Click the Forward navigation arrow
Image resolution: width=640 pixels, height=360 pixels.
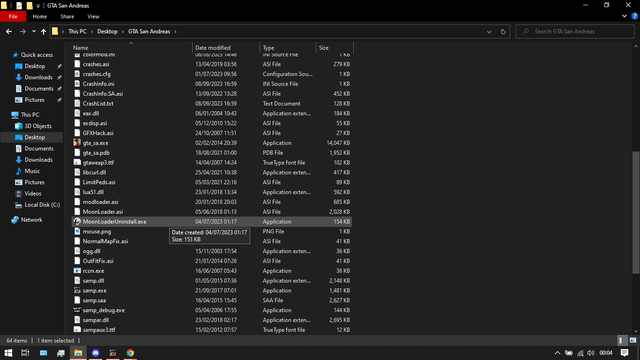pos(23,31)
